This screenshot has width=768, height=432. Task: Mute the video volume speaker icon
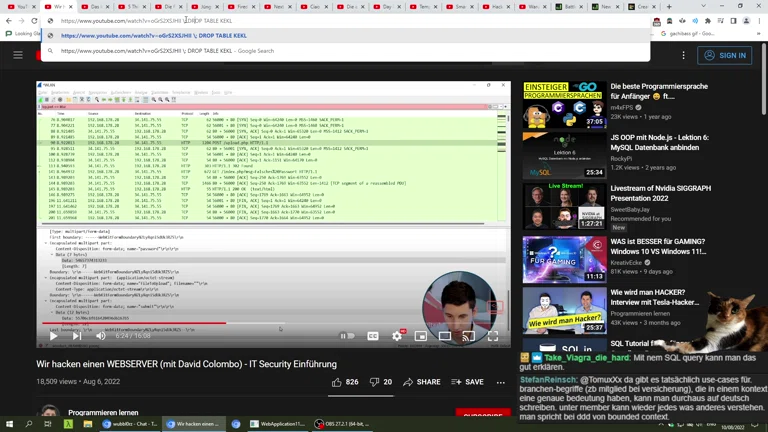100,337
